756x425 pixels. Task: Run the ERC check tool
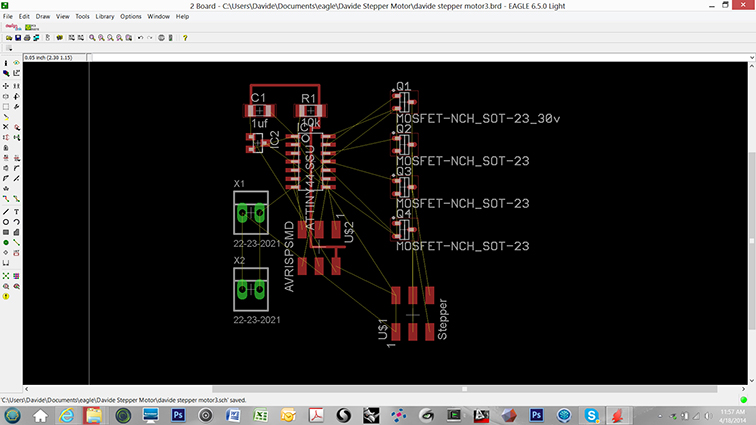(6, 287)
